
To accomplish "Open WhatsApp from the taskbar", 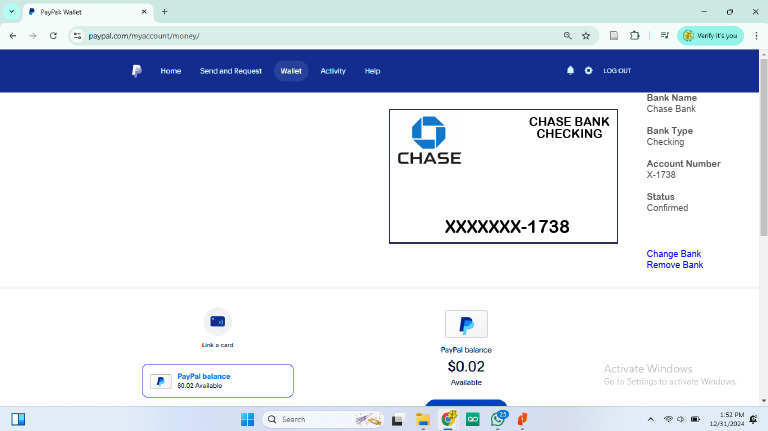I will (x=498, y=419).
